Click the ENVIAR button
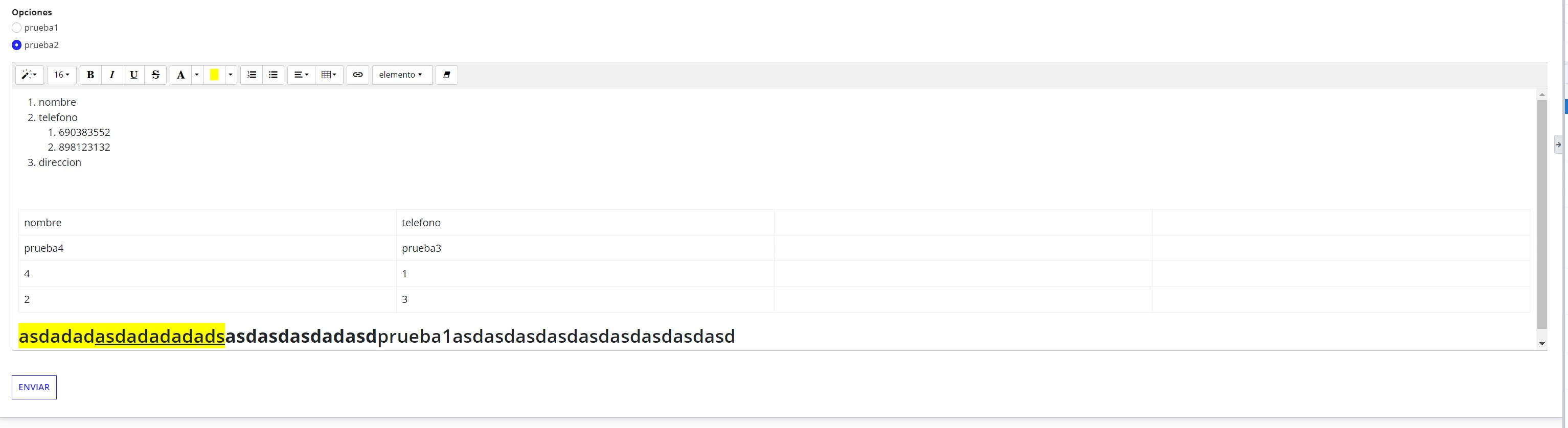 coord(34,387)
